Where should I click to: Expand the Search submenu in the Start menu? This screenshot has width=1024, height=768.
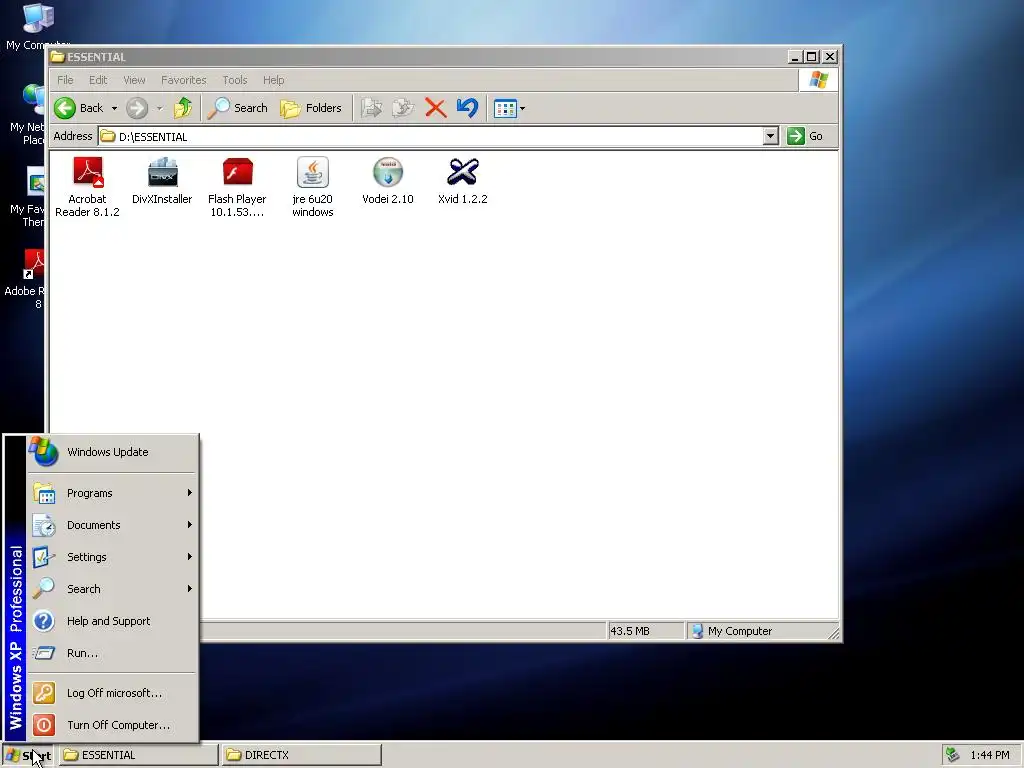coord(112,589)
